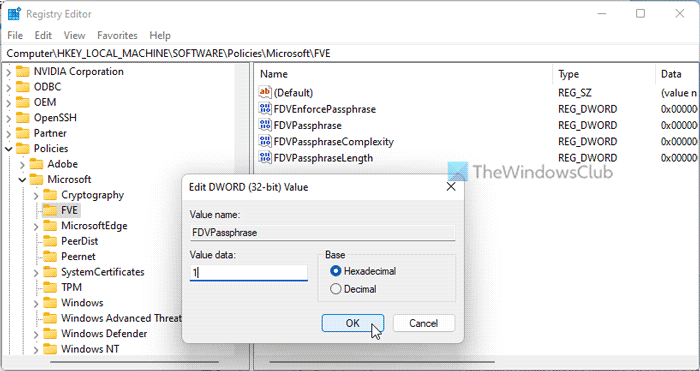The width and height of the screenshot is (700, 371).
Task: Select the Windows NT folder icon
Action: 50,349
